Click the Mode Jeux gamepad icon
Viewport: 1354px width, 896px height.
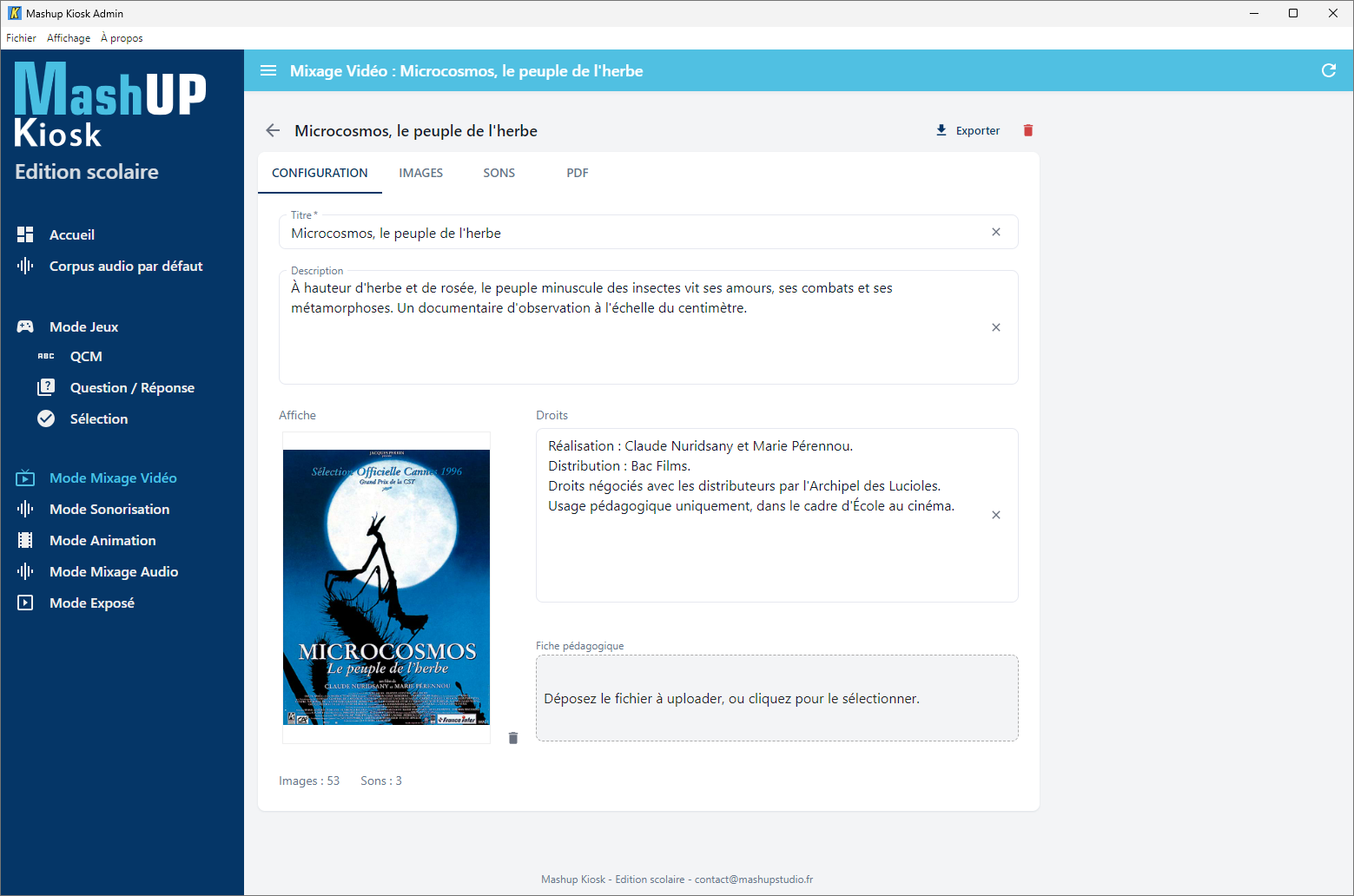(x=25, y=326)
